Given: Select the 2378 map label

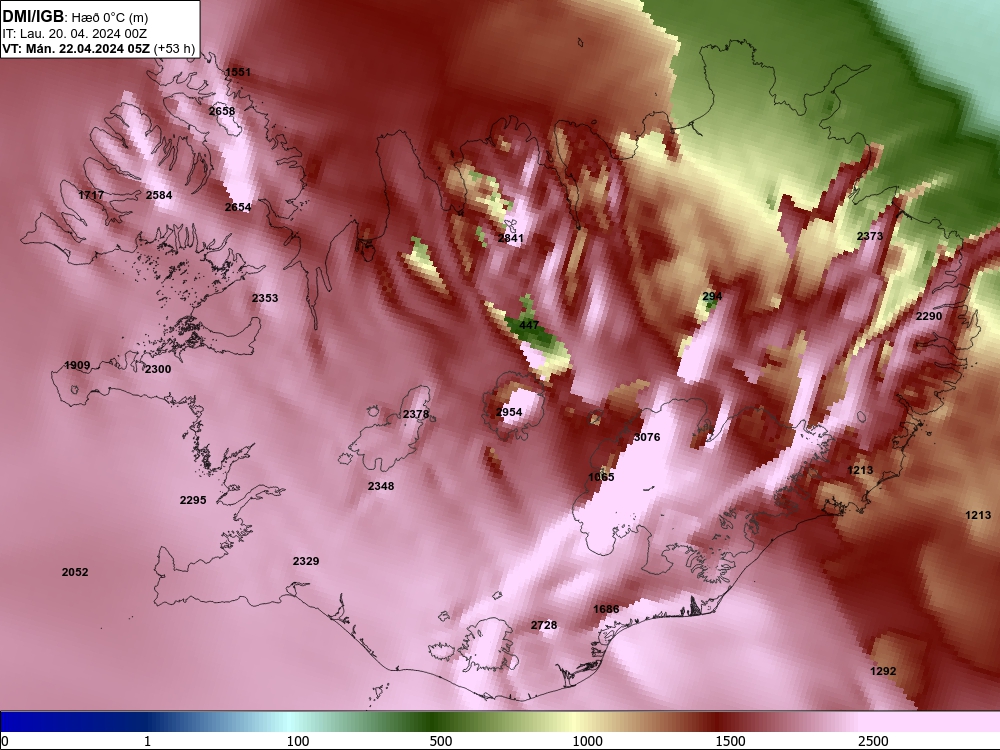Looking at the screenshot, I should coord(416,415).
